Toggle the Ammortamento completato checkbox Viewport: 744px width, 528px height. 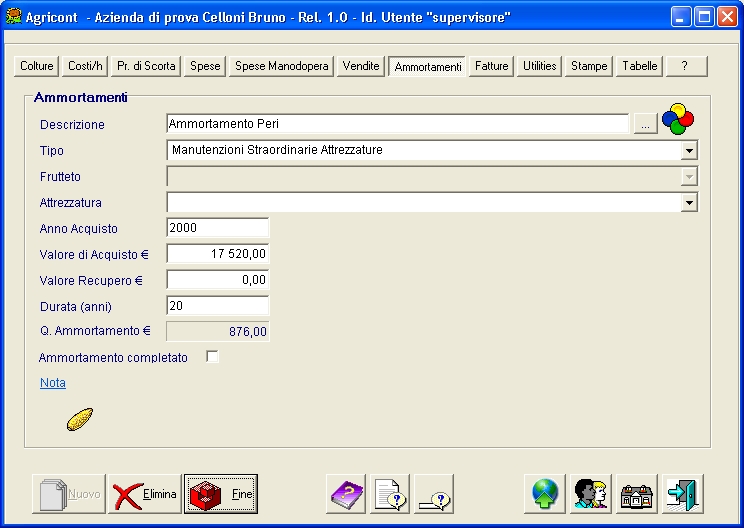click(x=212, y=357)
